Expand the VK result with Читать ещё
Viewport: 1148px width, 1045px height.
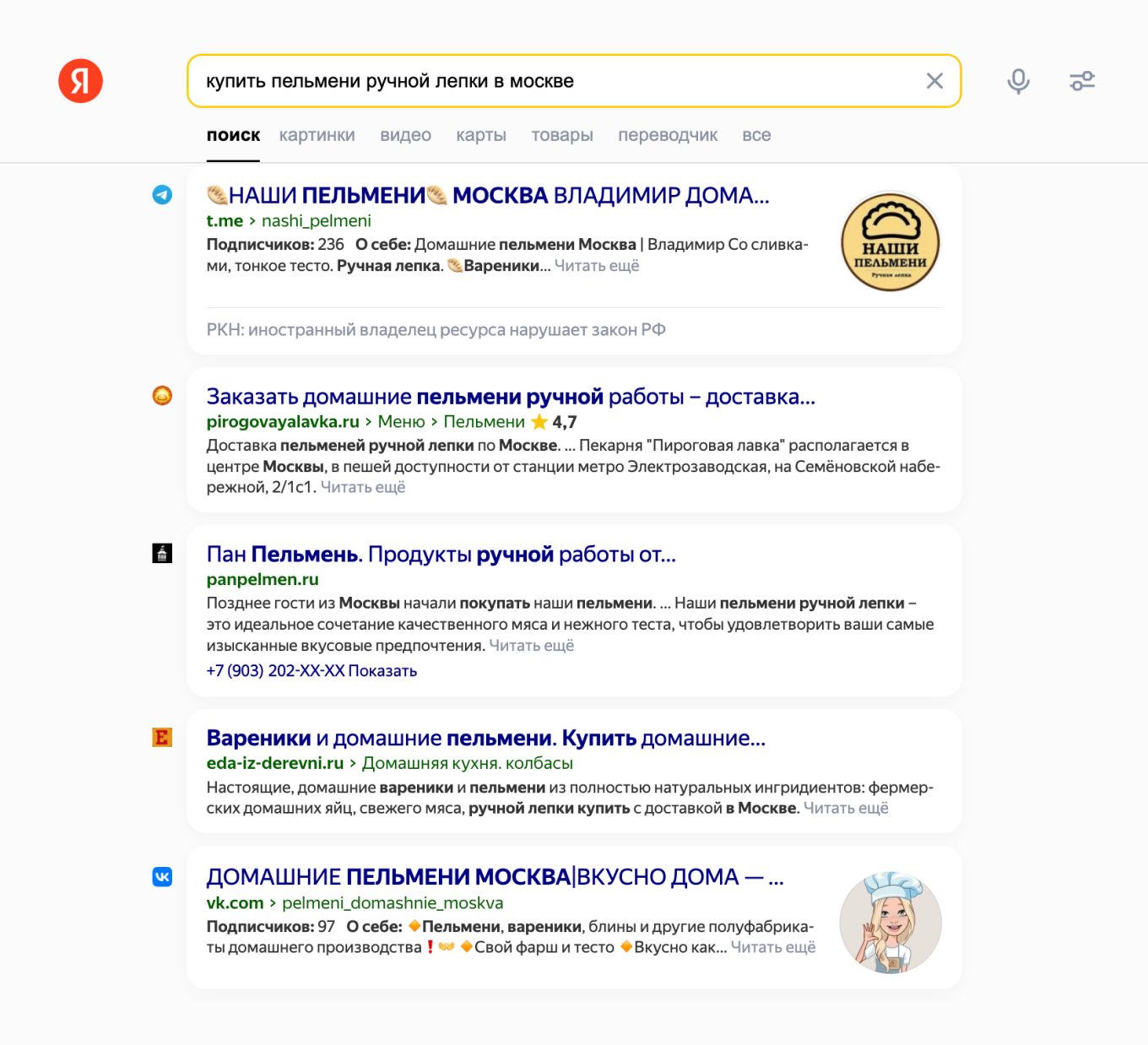(772, 947)
